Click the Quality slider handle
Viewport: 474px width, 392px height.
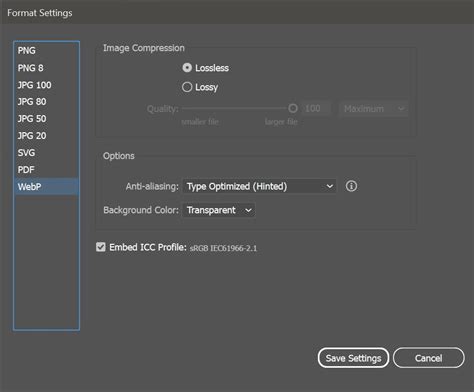[x=293, y=108]
